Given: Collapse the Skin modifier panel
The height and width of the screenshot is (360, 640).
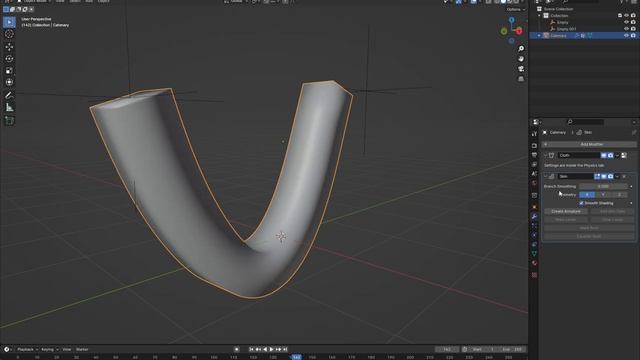Looking at the screenshot, I should (546, 176).
